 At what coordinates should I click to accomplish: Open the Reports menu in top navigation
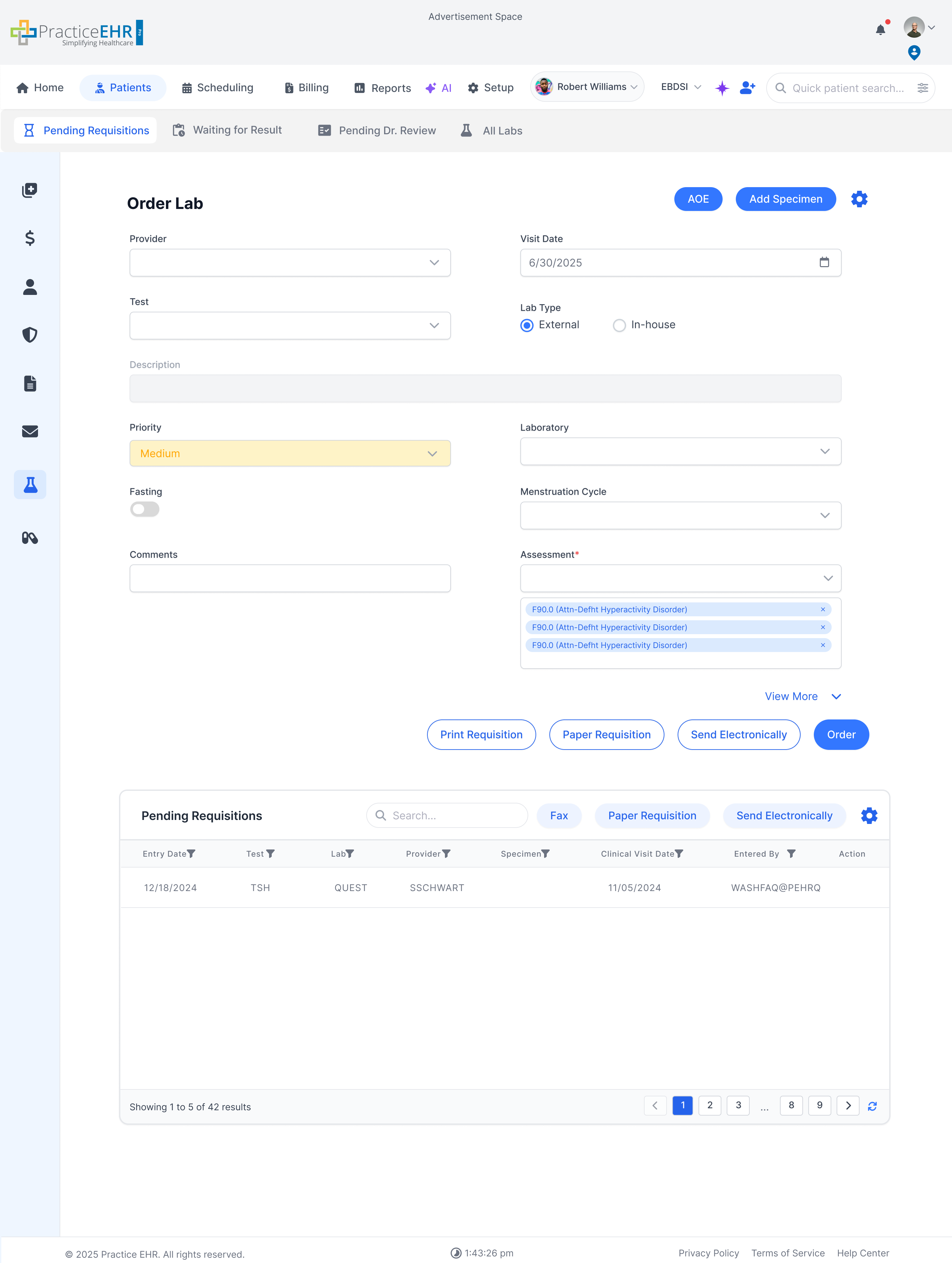click(x=382, y=87)
